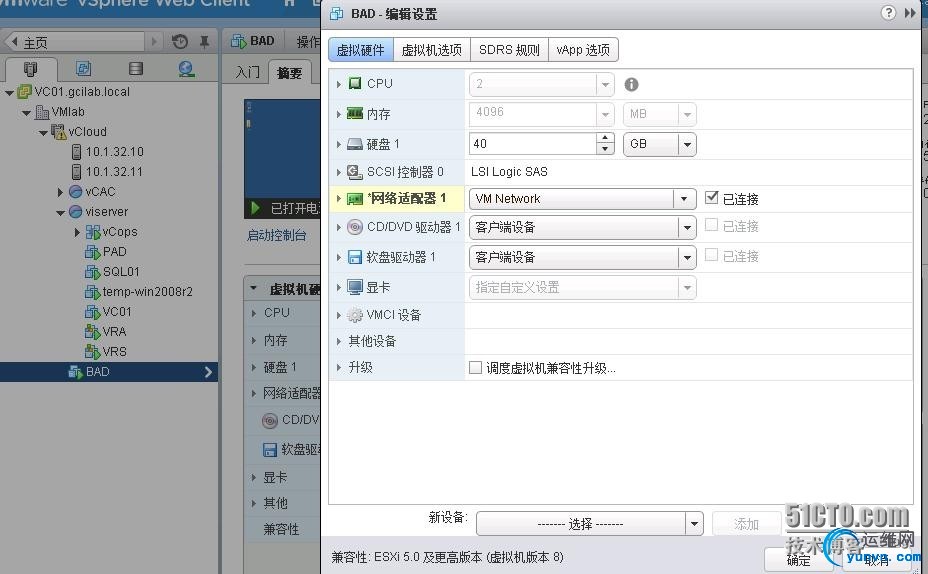Expand the 软盘驱动器 1 row
This screenshot has height=574, width=928.
pyautogui.click(x=339, y=257)
